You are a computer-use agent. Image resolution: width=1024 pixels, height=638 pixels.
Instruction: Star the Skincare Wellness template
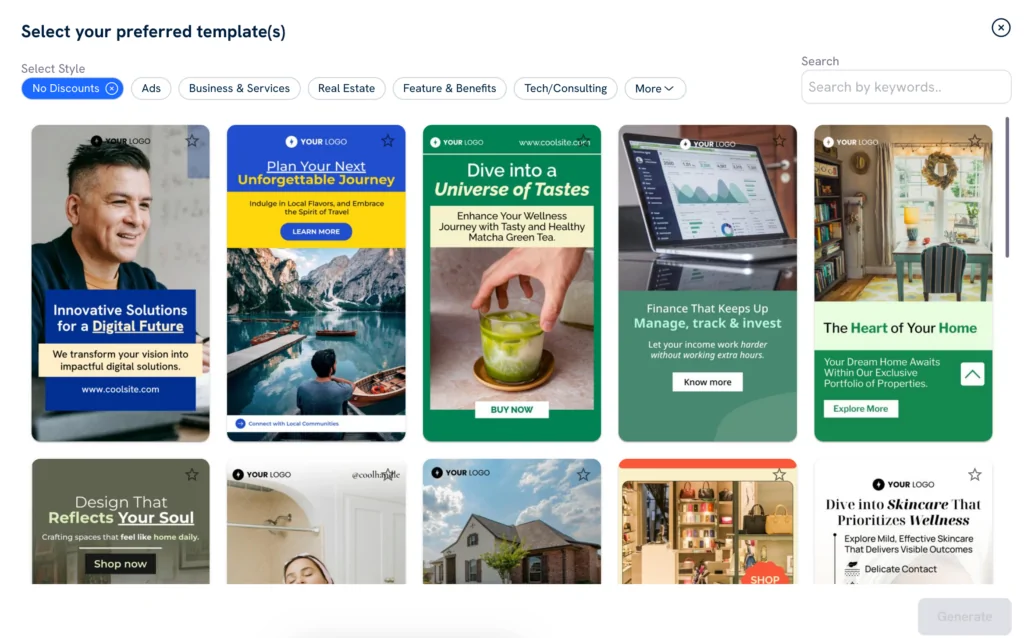[974, 475]
